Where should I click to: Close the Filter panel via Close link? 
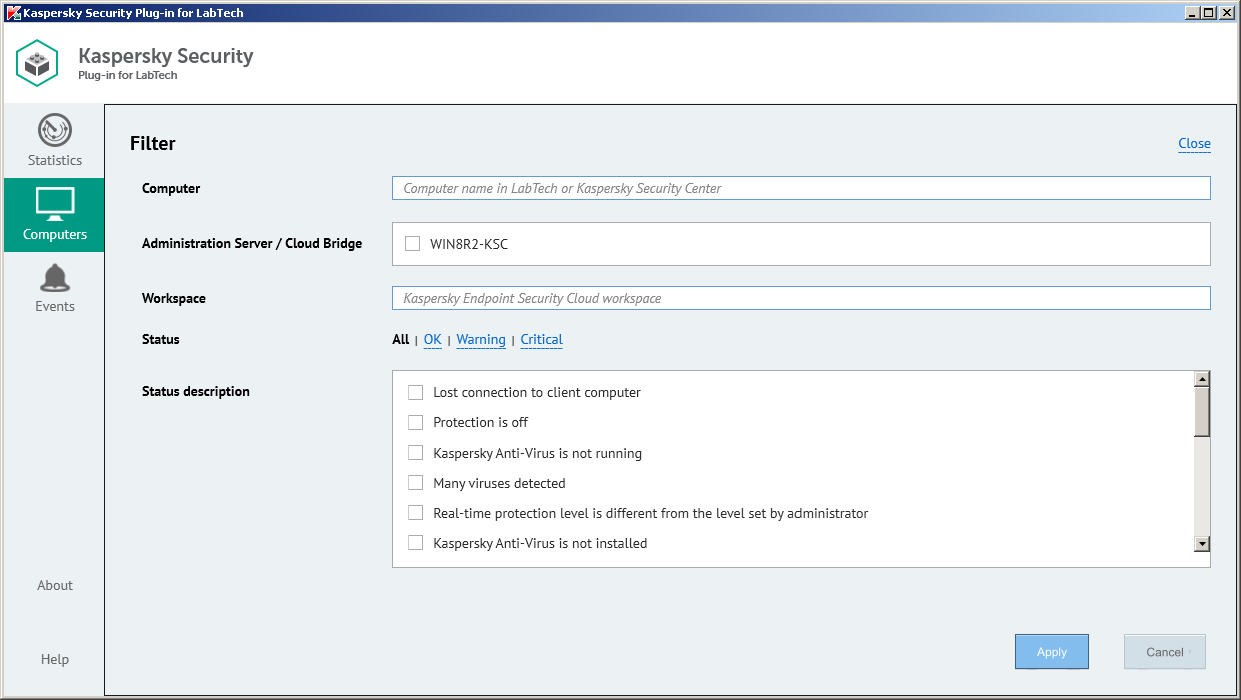coord(1194,143)
